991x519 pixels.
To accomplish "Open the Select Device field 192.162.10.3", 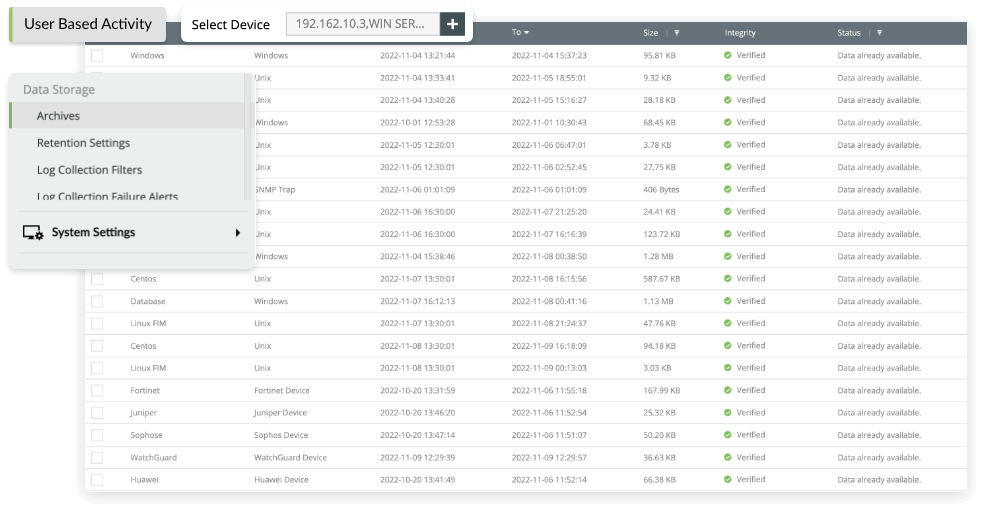I will coord(361,24).
